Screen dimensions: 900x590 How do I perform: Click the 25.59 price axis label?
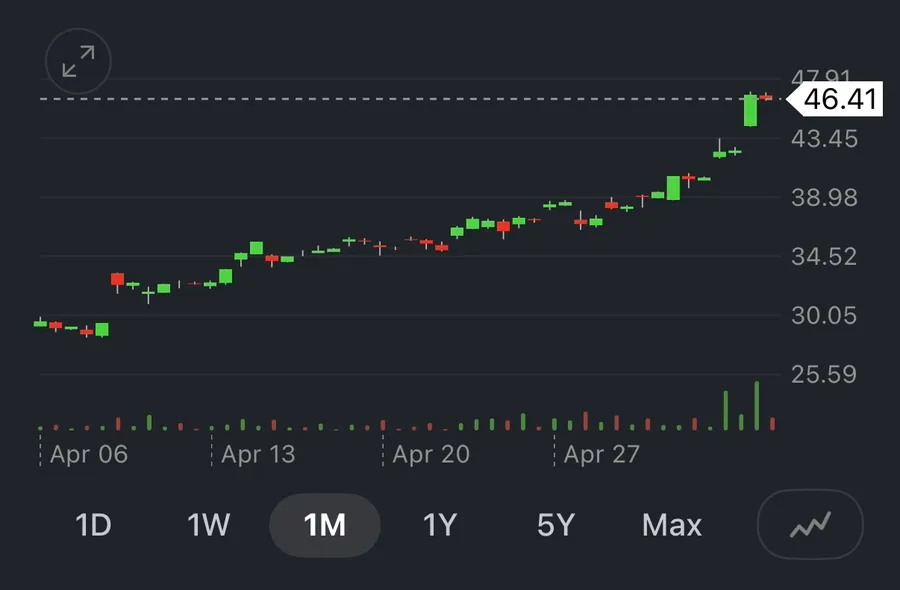point(824,375)
